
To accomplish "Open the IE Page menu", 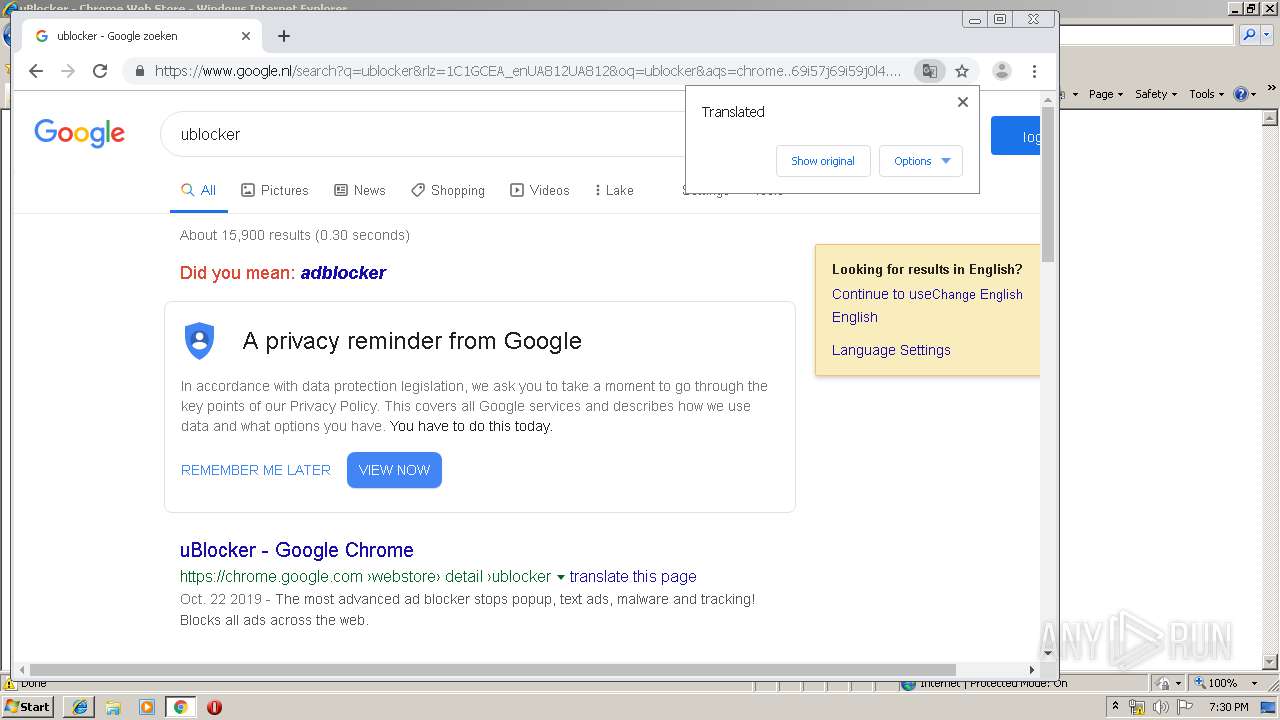I will coord(1105,93).
